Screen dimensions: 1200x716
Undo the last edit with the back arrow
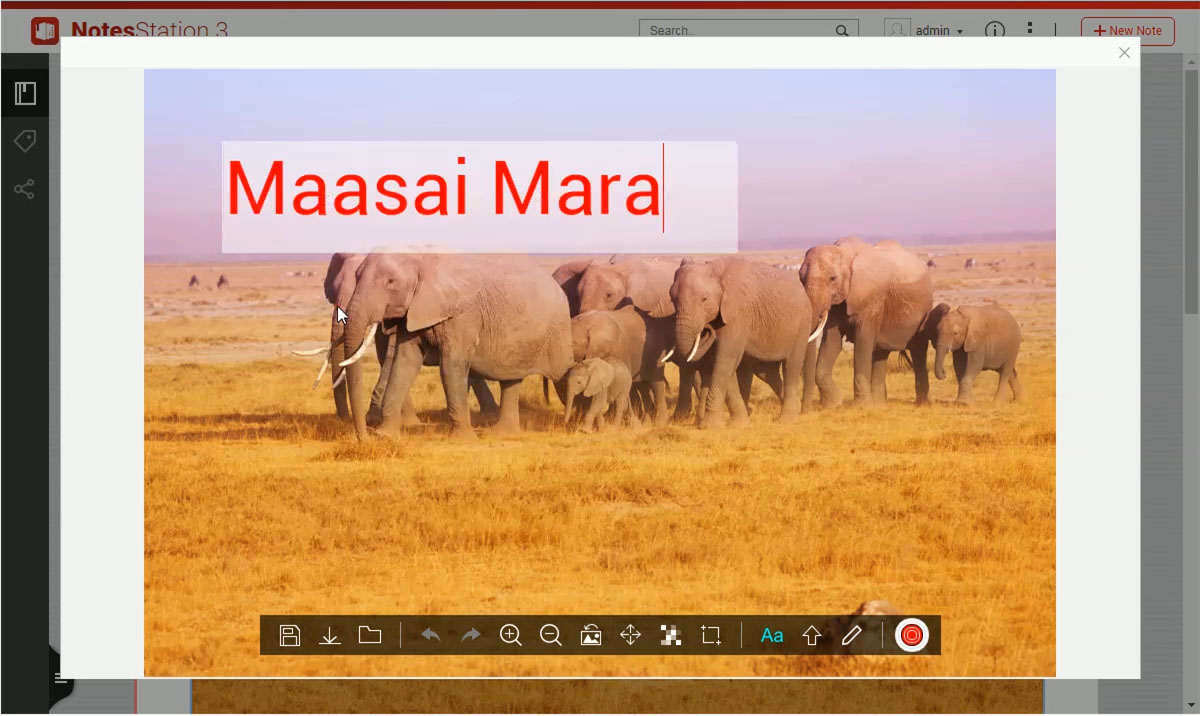point(431,635)
